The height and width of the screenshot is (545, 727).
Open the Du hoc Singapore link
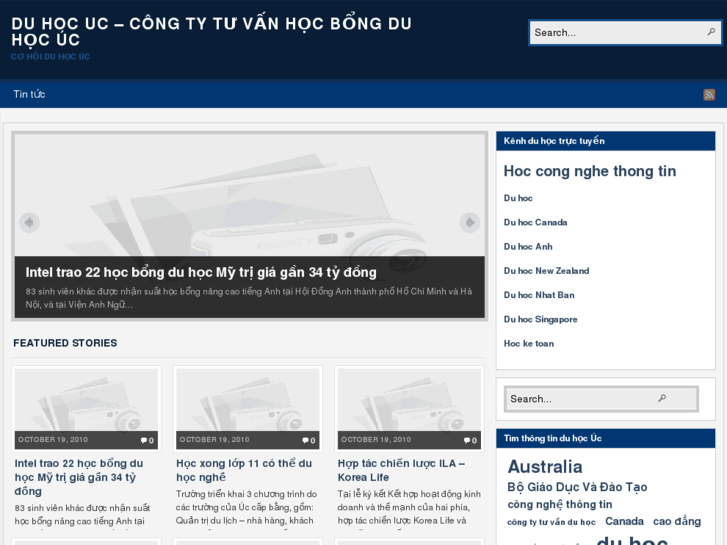541,319
